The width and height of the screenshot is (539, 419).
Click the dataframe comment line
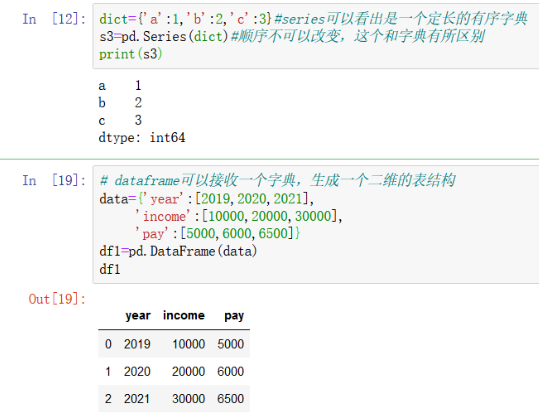[x=277, y=180]
